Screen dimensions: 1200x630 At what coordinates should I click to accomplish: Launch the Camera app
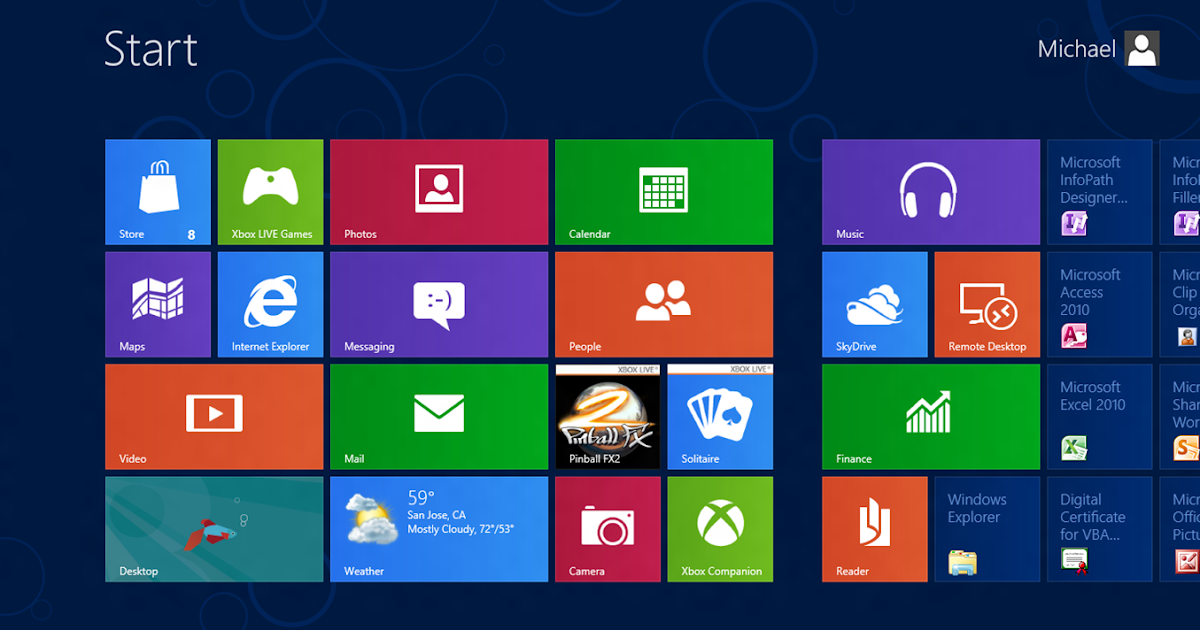(607, 529)
